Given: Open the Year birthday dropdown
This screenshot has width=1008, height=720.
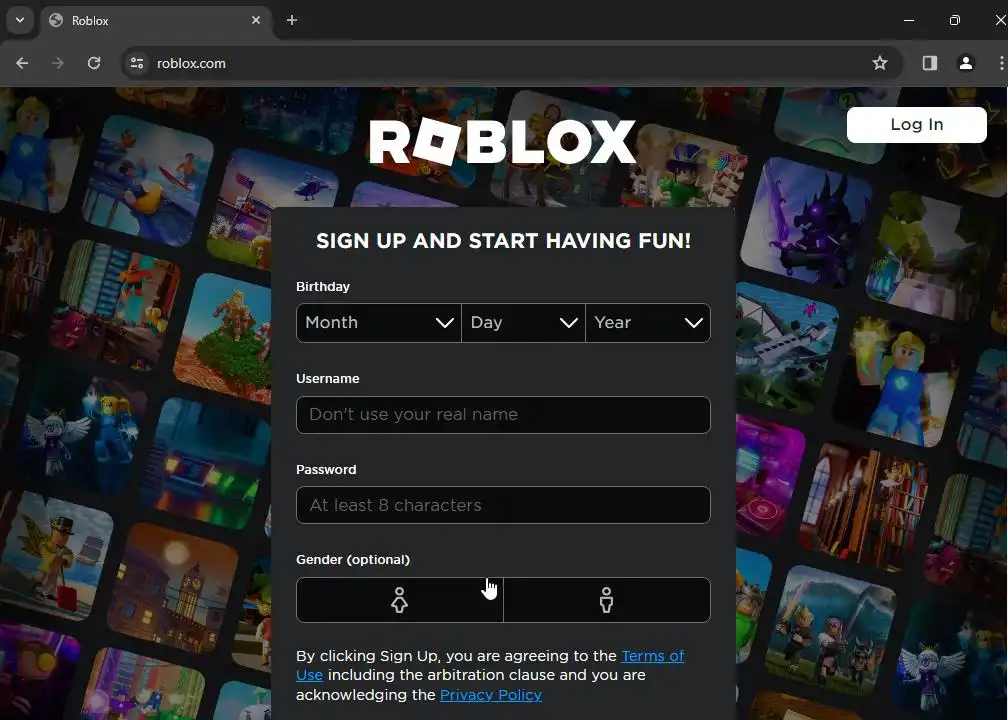Looking at the screenshot, I should point(648,323).
